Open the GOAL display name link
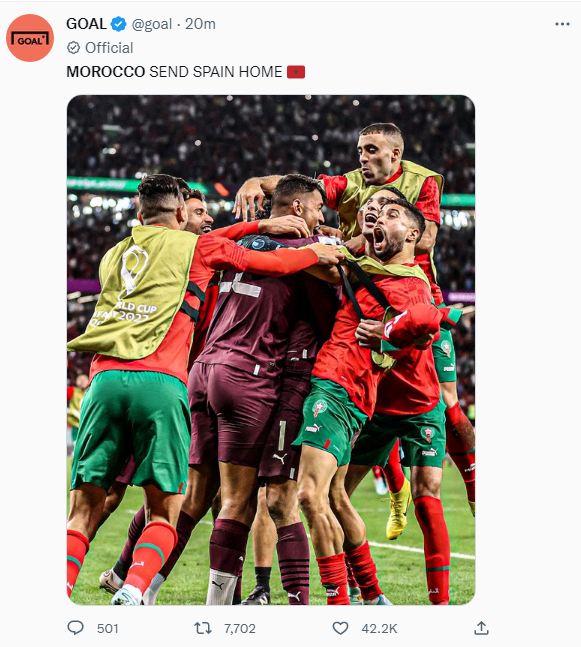 [x=86, y=24]
